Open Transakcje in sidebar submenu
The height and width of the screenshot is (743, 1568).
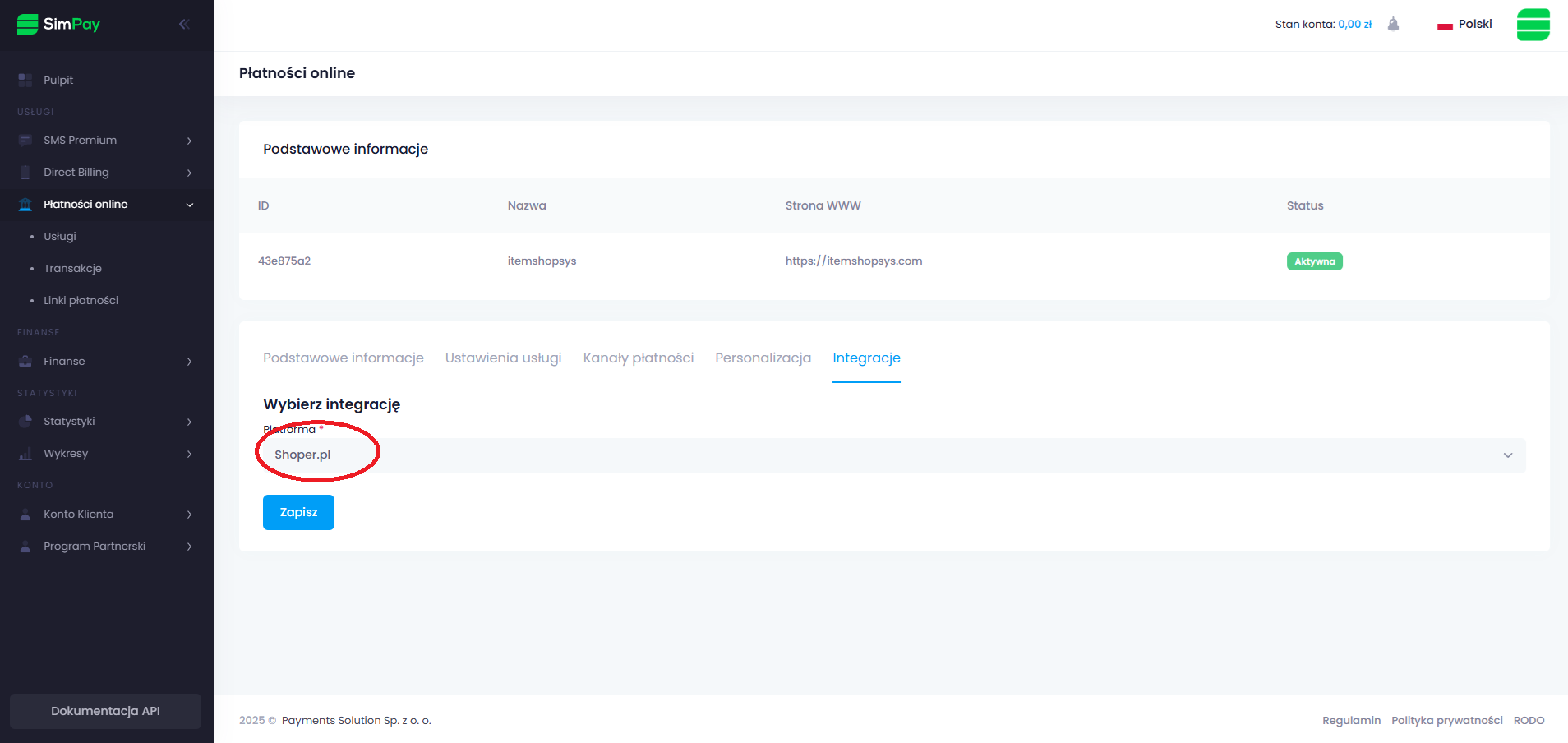(72, 269)
